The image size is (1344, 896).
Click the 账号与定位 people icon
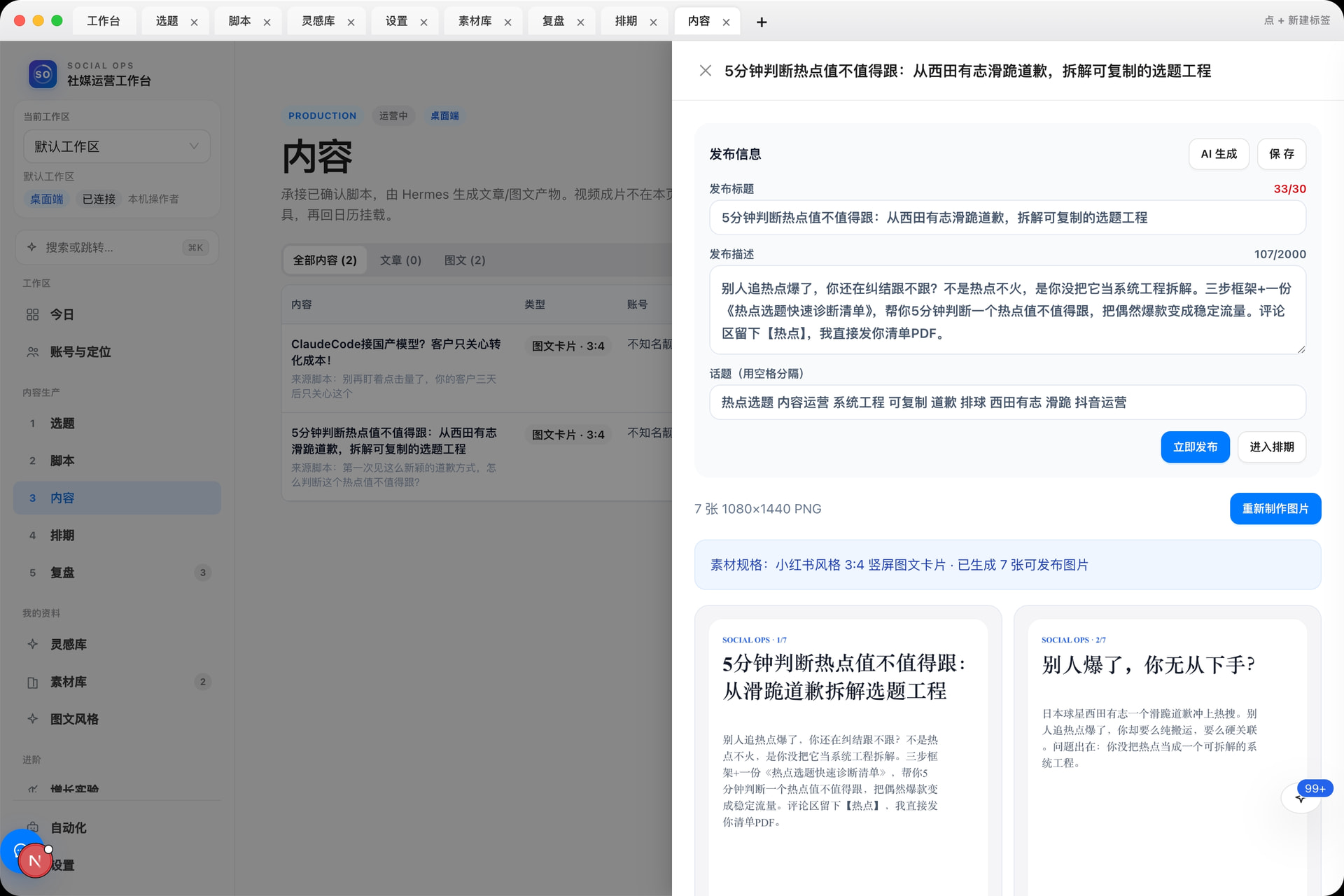32,352
